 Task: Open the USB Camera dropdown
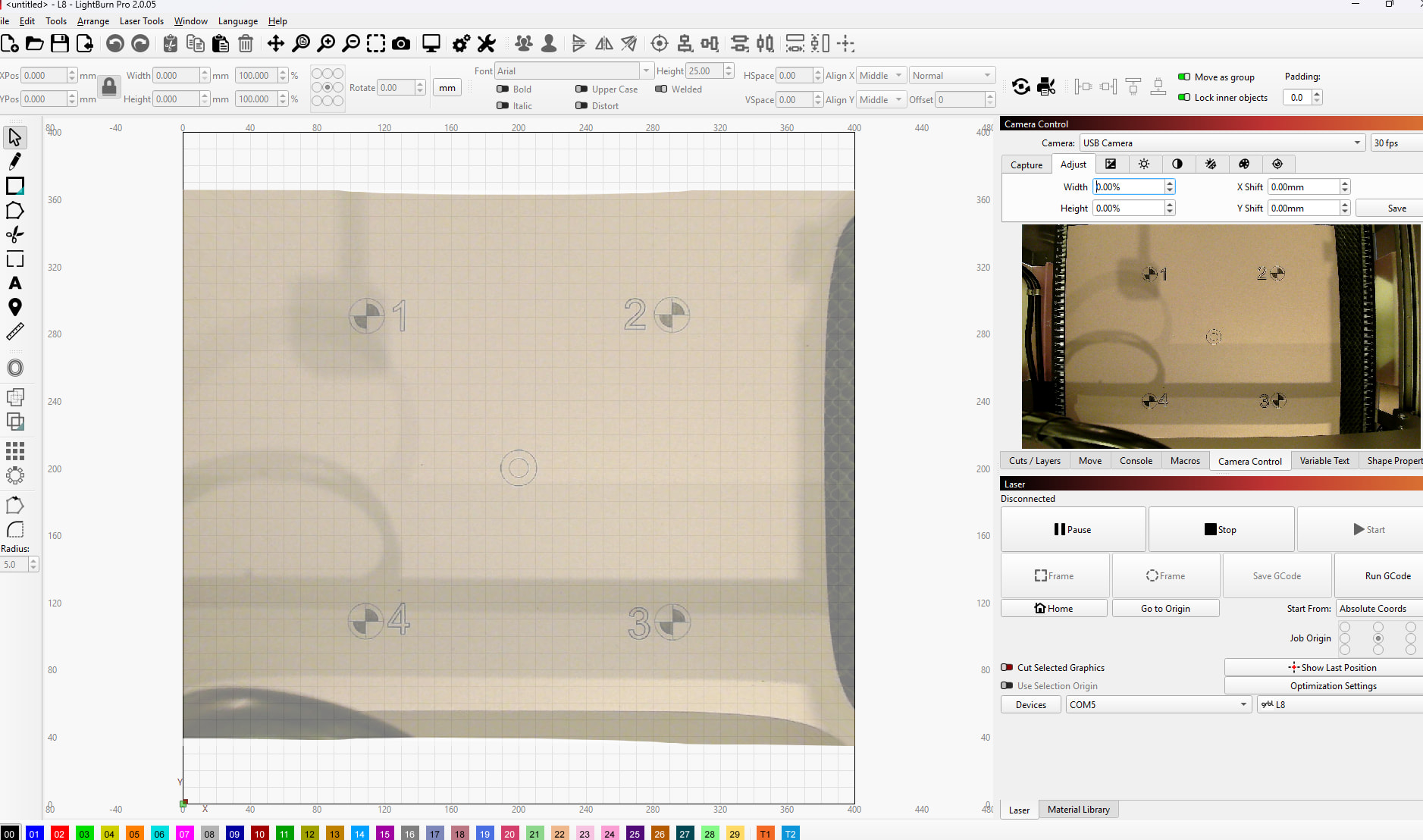click(x=1222, y=143)
